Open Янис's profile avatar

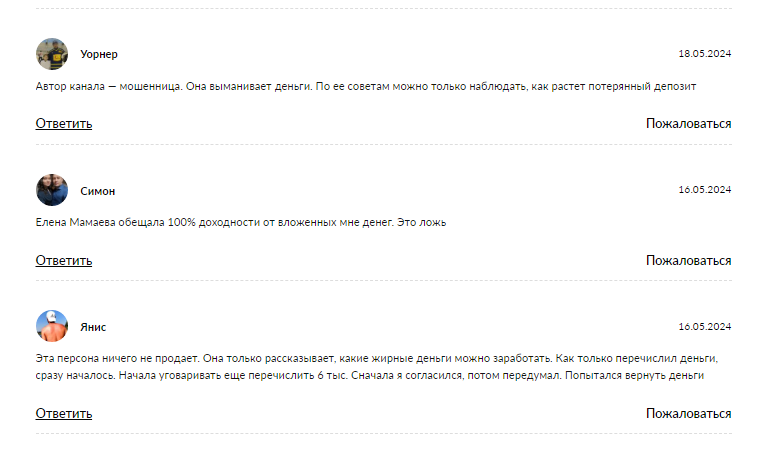click(52, 326)
